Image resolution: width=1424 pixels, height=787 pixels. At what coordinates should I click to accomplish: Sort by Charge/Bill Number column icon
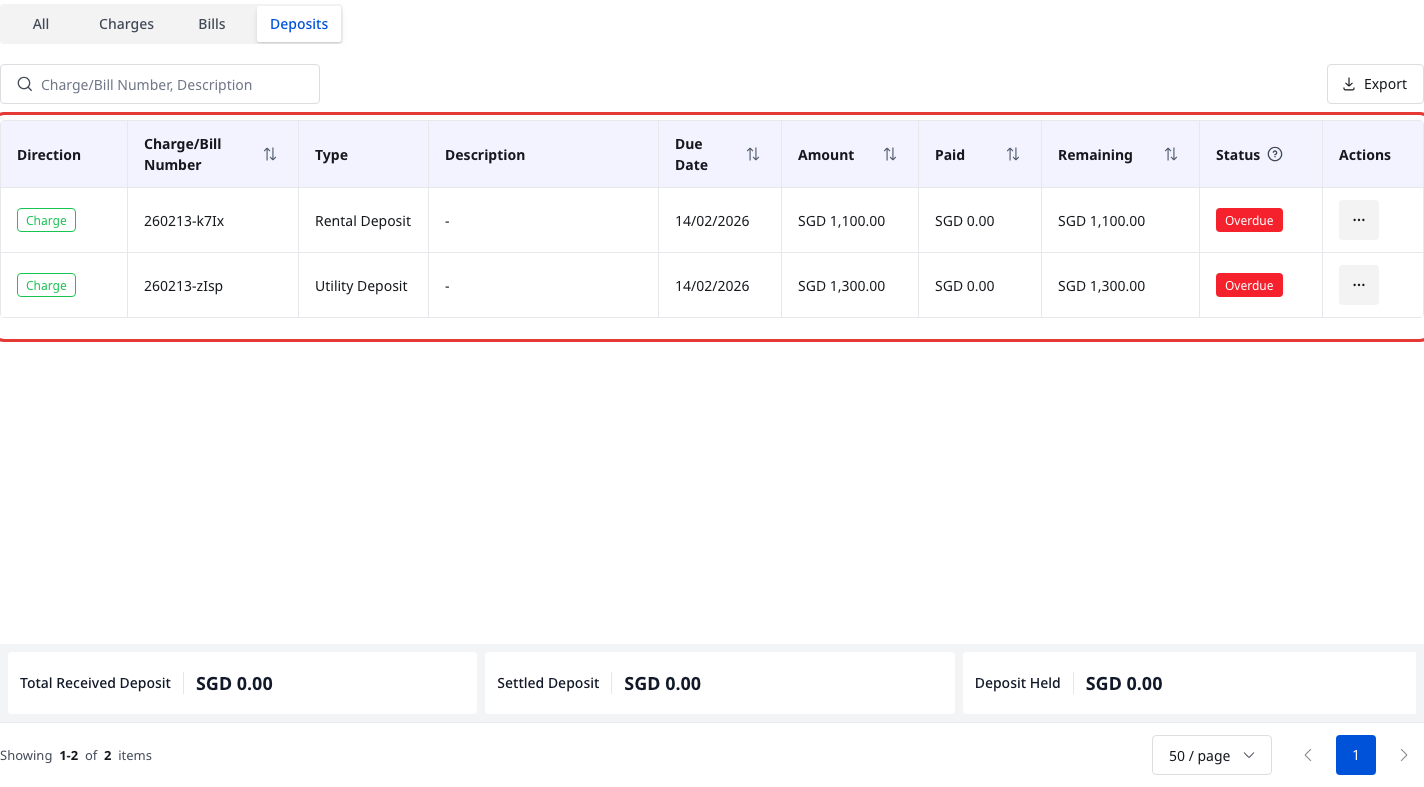coord(270,154)
